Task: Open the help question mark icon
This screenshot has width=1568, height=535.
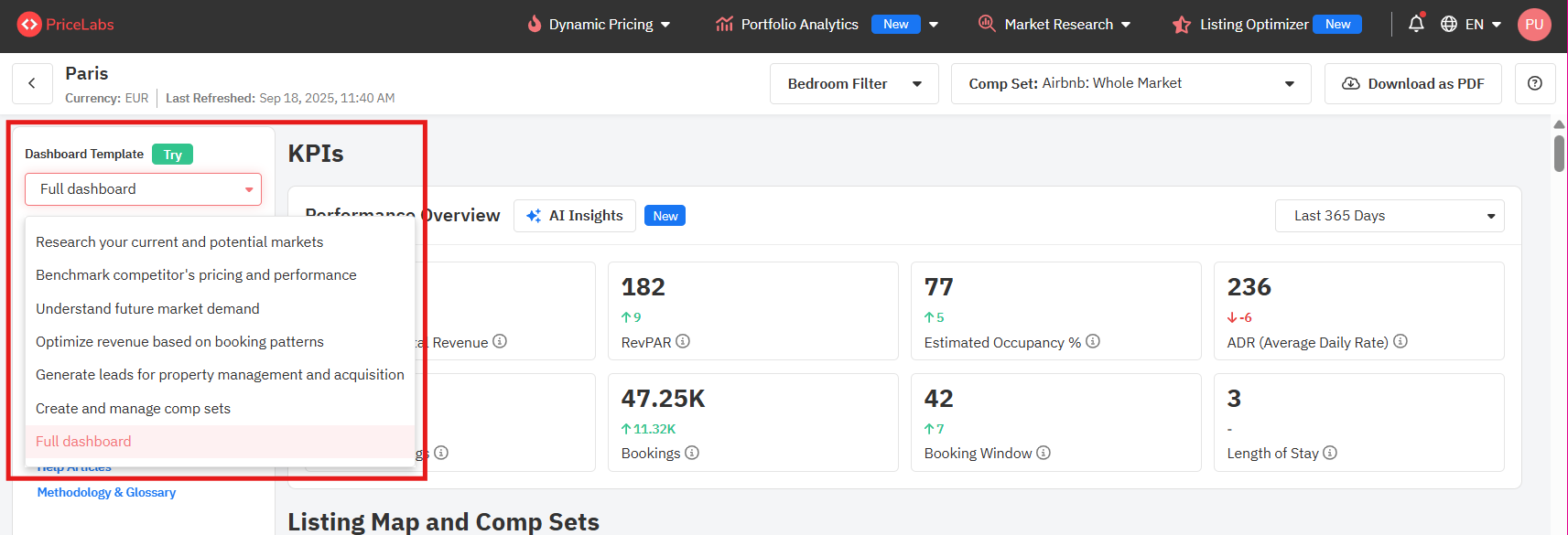Action: 1535,83
